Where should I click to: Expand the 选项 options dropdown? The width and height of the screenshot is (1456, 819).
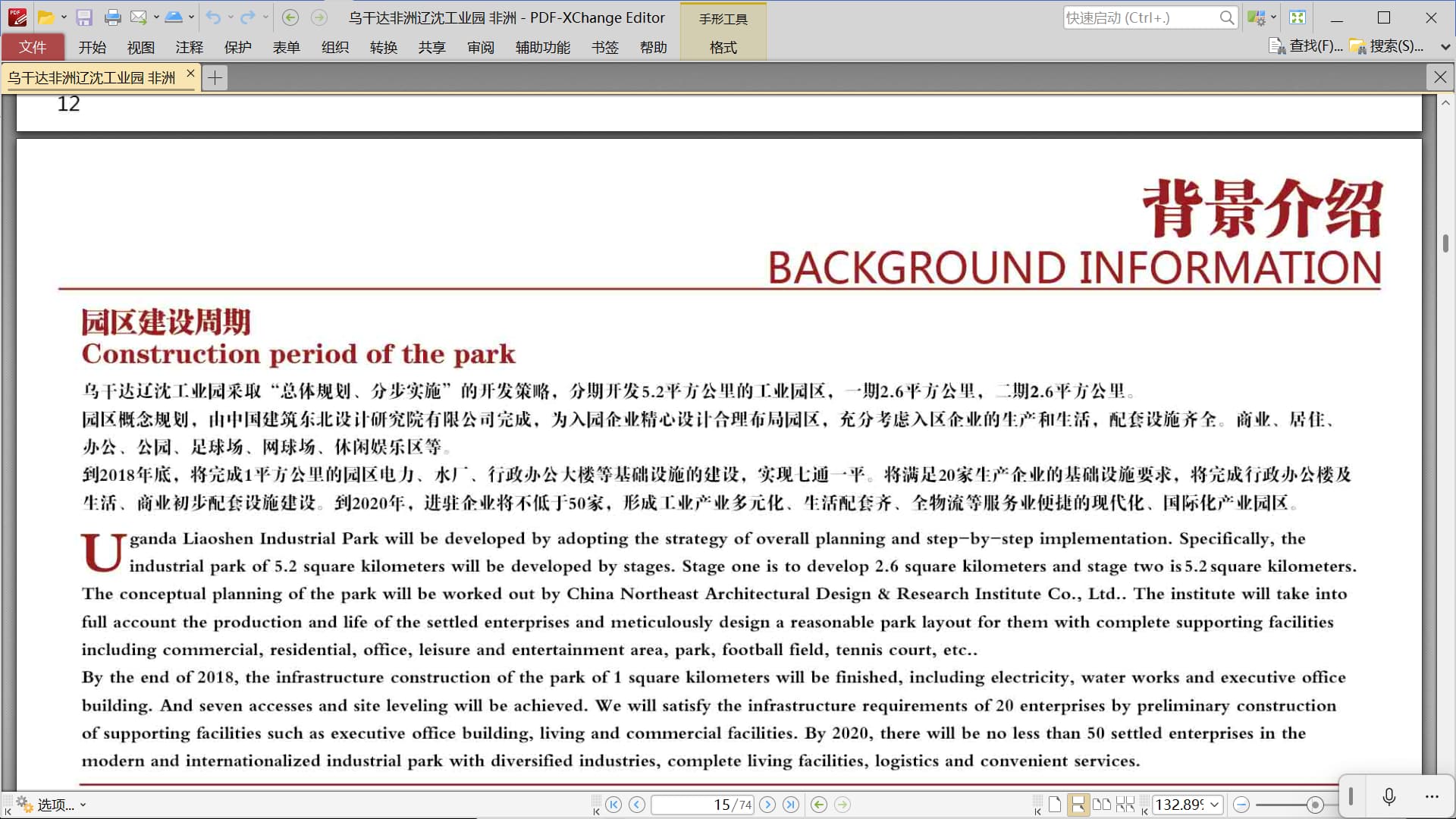[83, 805]
